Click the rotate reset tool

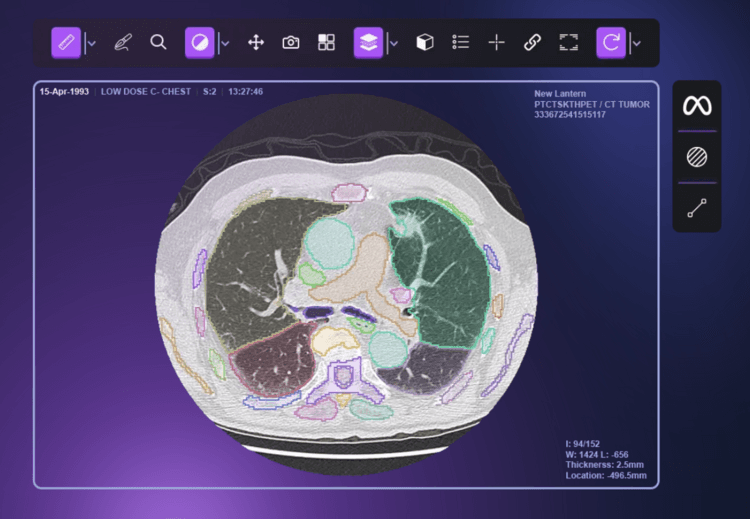(611, 43)
